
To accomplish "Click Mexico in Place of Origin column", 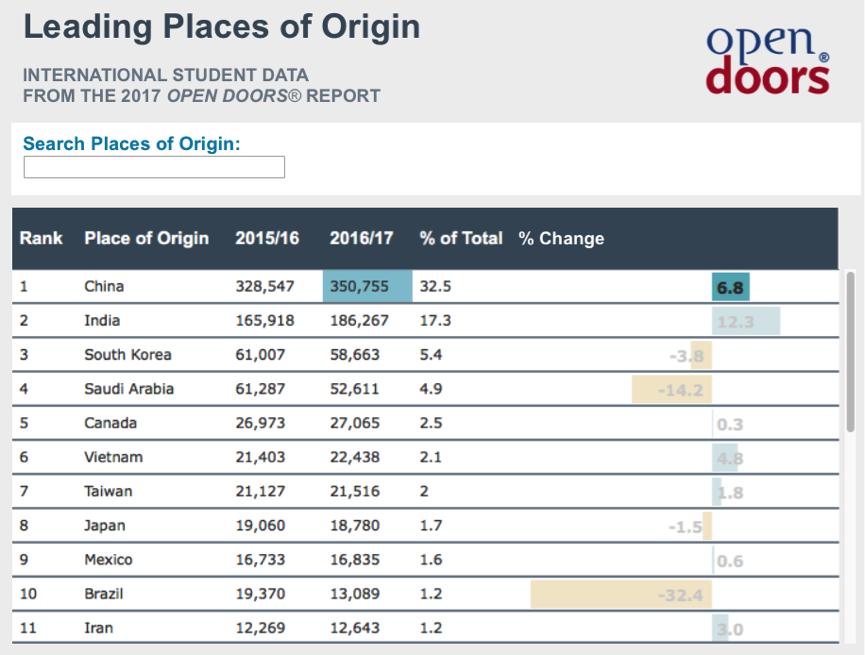I will pyautogui.click(x=108, y=560).
